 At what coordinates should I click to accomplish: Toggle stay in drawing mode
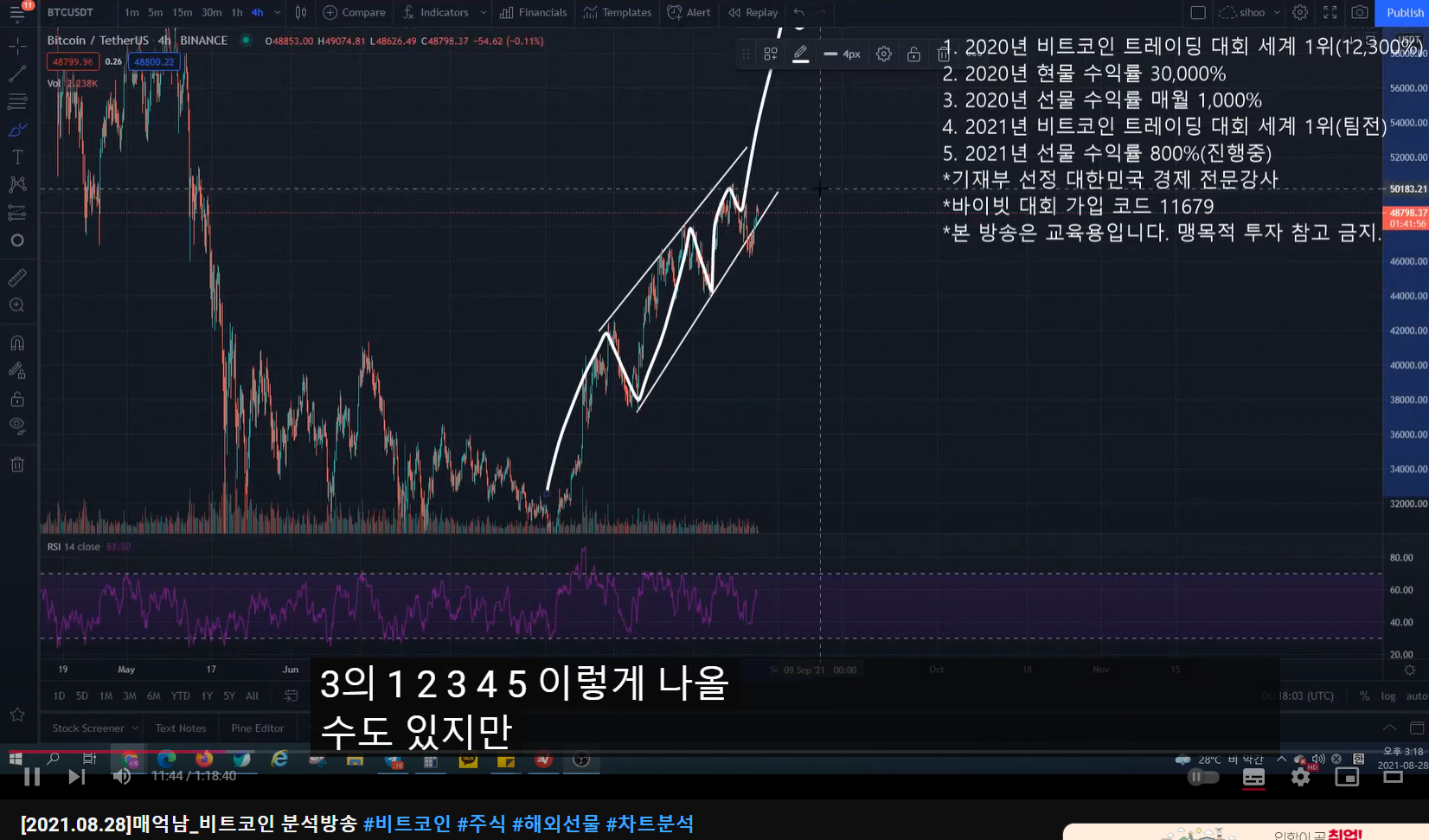[x=17, y=371]
